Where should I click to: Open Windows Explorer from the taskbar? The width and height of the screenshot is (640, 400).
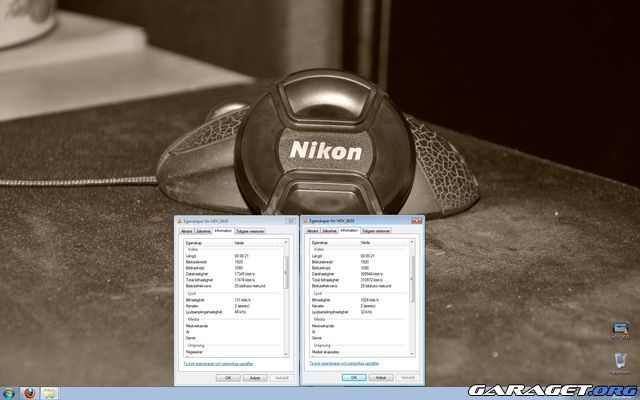(49, 391)
